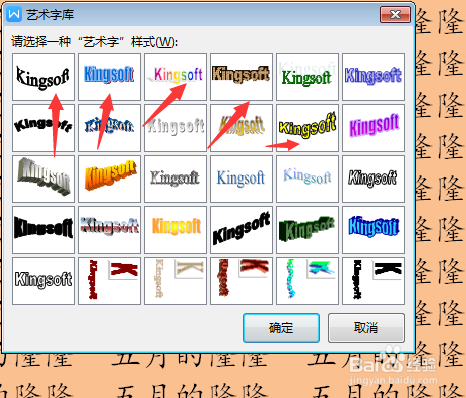Select the gray 3D perspective Kingsoft style
Viewport: 466px width, 398px height.
point(43,179)
